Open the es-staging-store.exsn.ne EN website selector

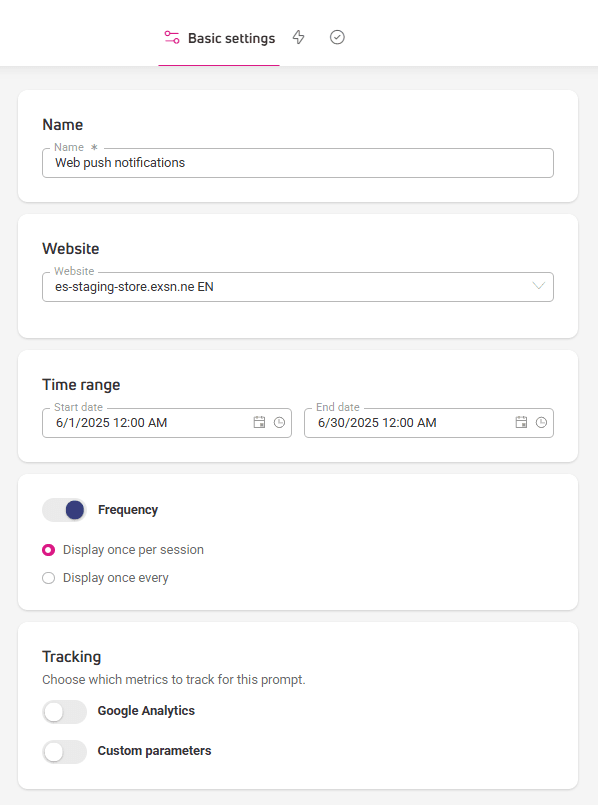coord(298,287)
